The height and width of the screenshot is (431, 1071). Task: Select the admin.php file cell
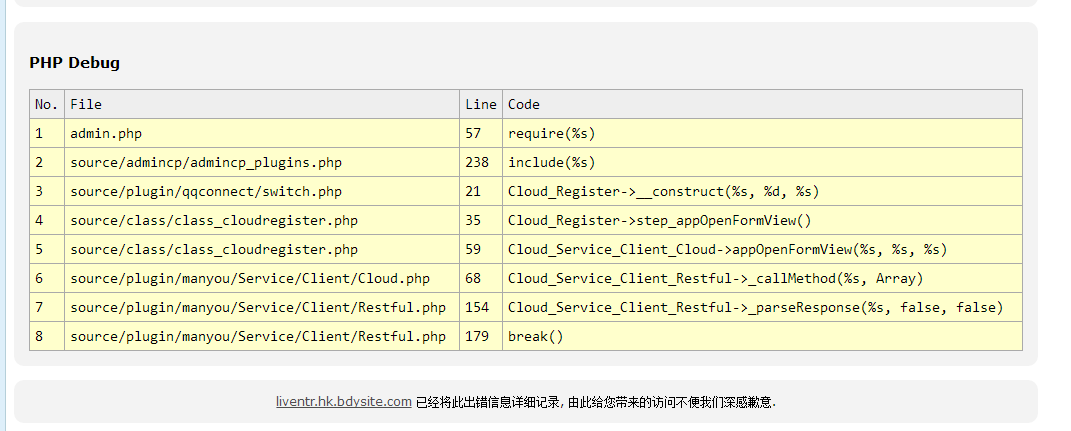(x=262, y=133)
